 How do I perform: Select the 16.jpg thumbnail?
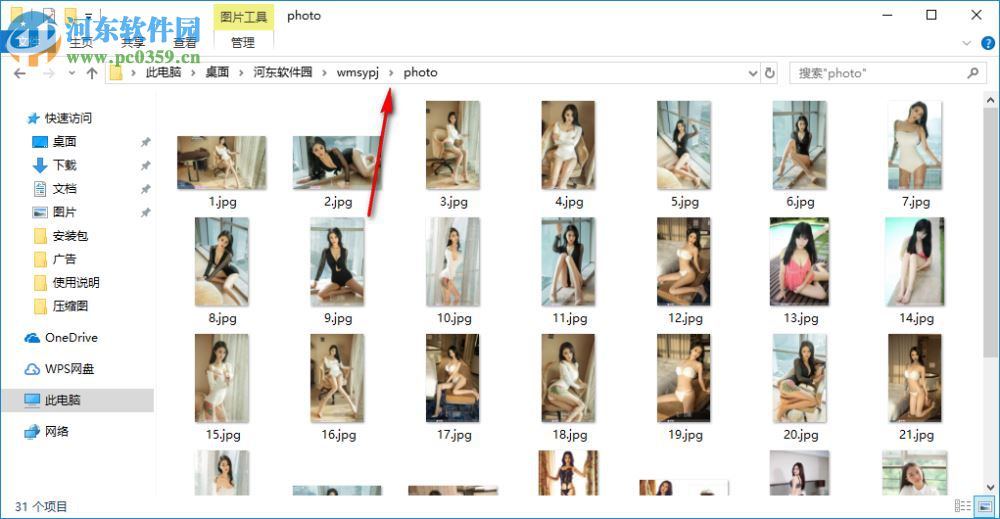[337, 379]
